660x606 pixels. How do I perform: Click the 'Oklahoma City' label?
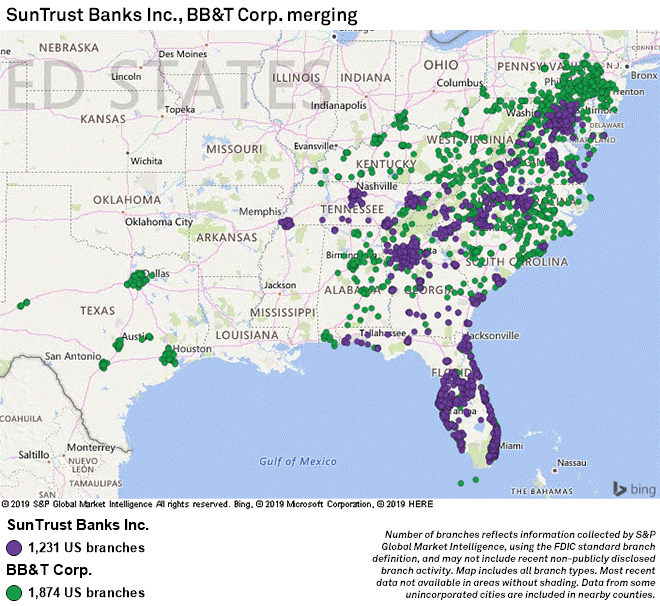point(159,222)
